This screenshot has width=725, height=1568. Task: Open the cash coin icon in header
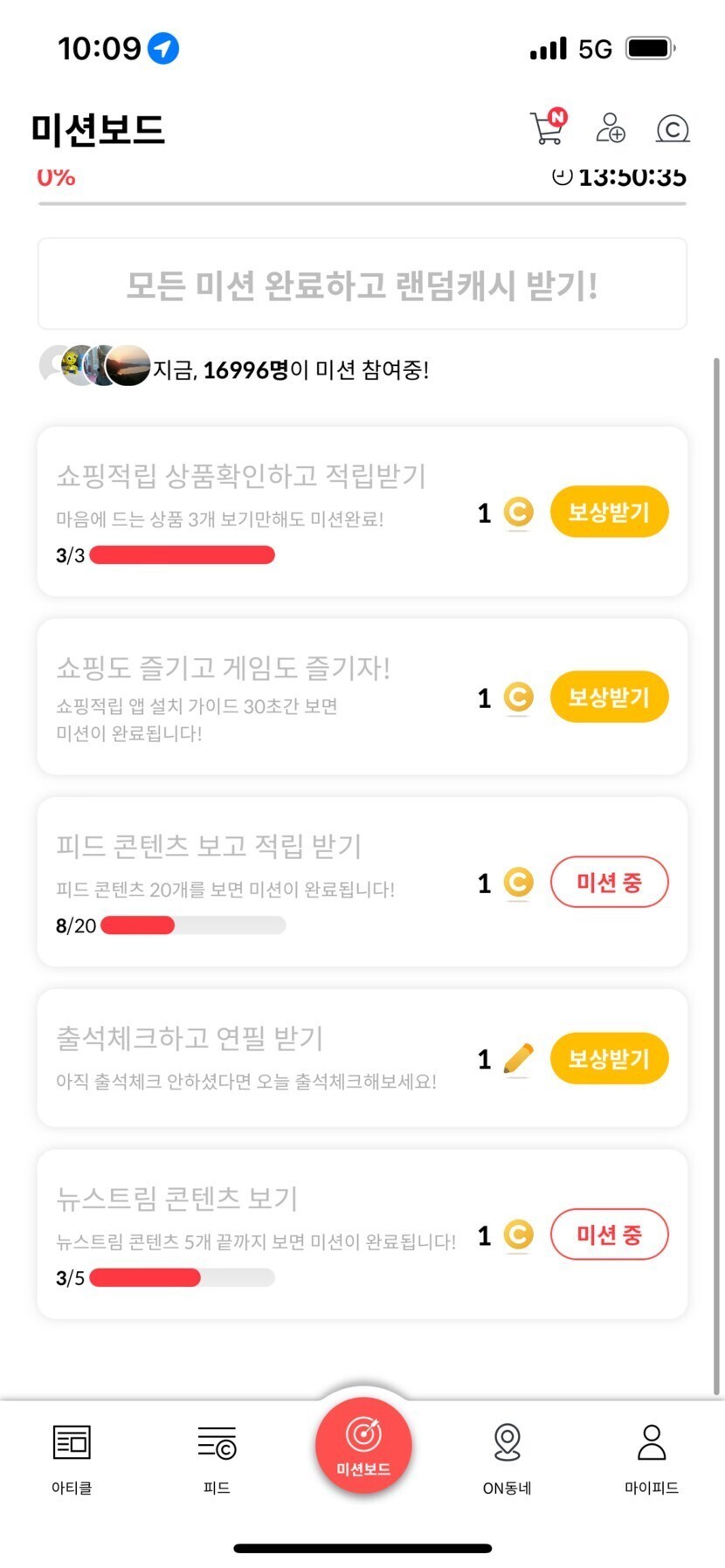click(x=672, y=129)
